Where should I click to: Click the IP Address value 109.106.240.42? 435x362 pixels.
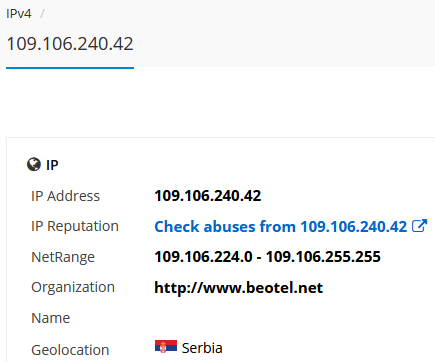pyautogui.click(x=208, y=196)
